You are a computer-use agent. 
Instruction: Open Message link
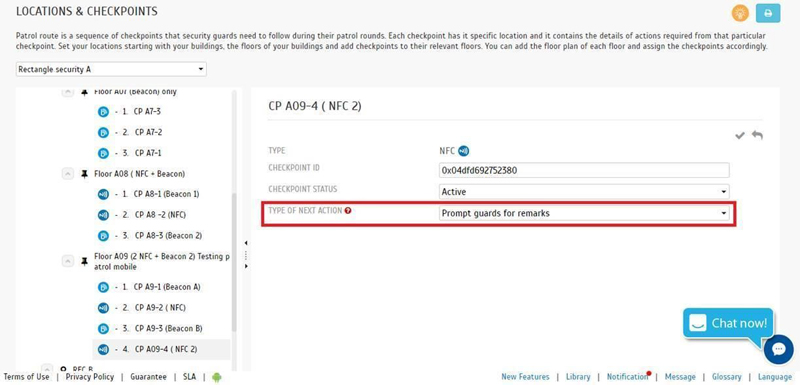tap(680, 377)
